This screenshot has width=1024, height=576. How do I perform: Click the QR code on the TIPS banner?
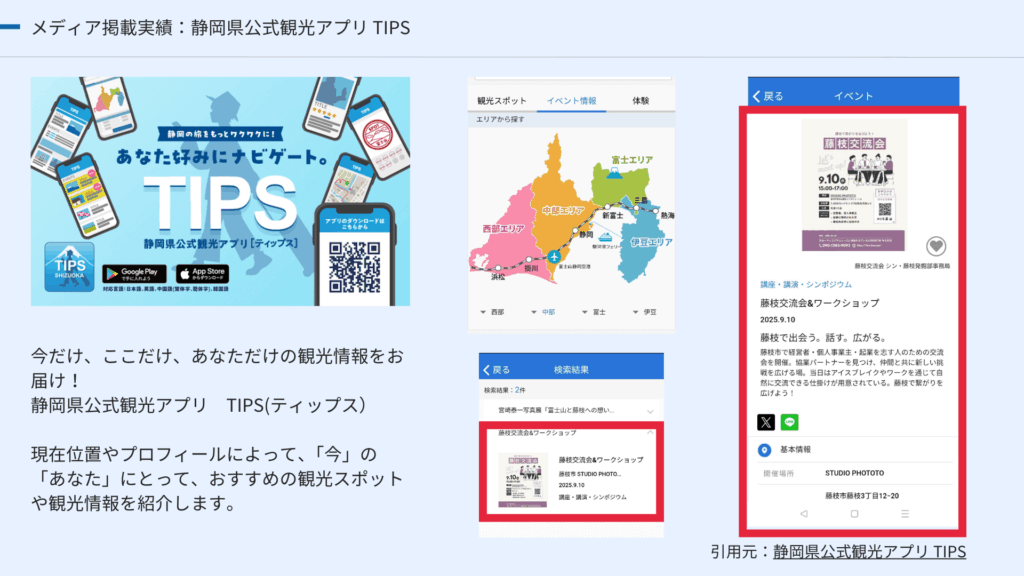tap(355, 267)
